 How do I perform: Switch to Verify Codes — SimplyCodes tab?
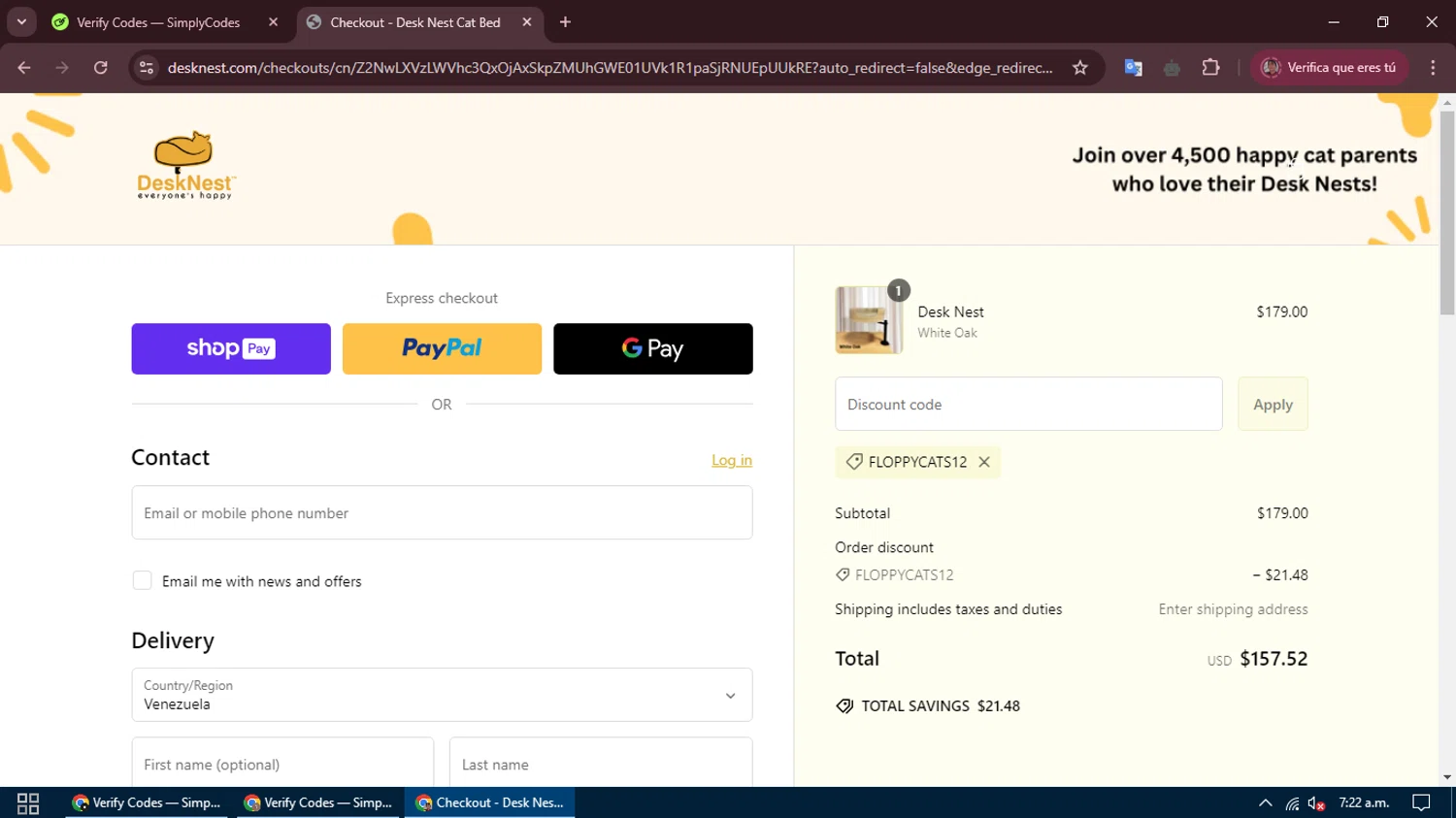click(159, 22)
